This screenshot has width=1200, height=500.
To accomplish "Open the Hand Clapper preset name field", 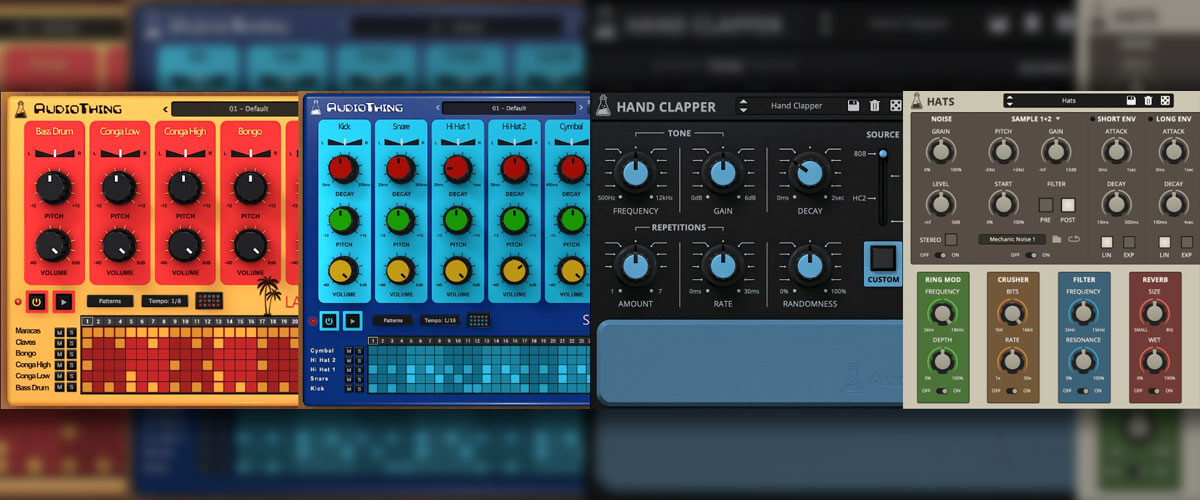I will point(797,106).
